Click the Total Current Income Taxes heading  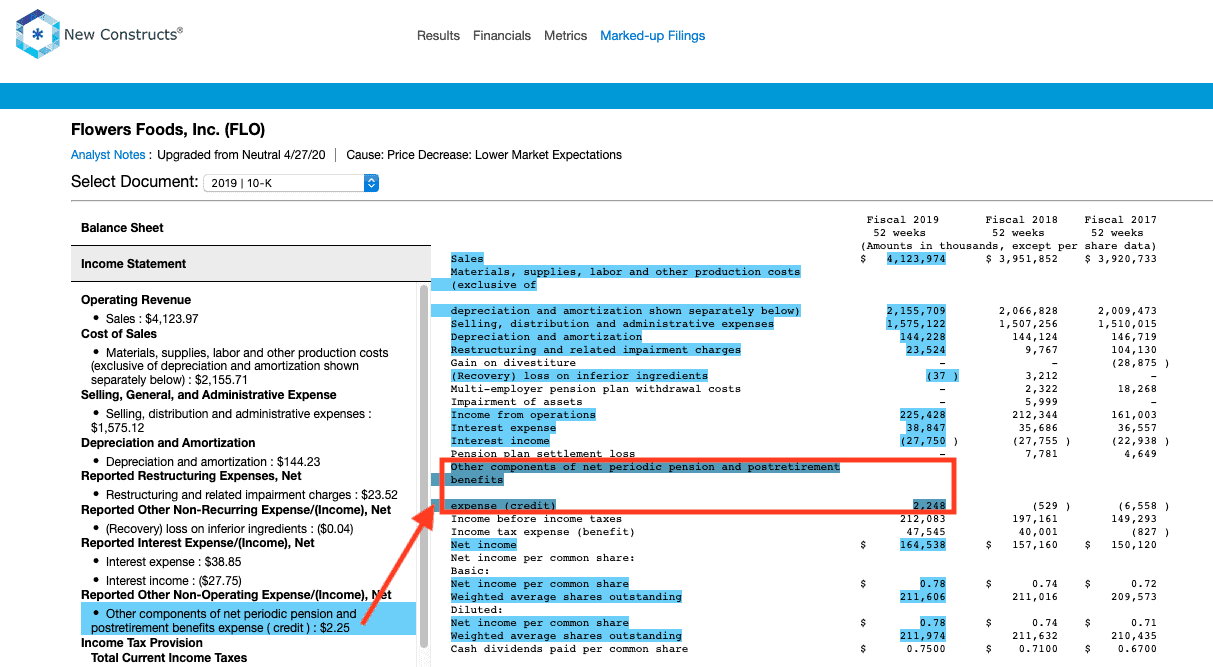click(169, 658)
